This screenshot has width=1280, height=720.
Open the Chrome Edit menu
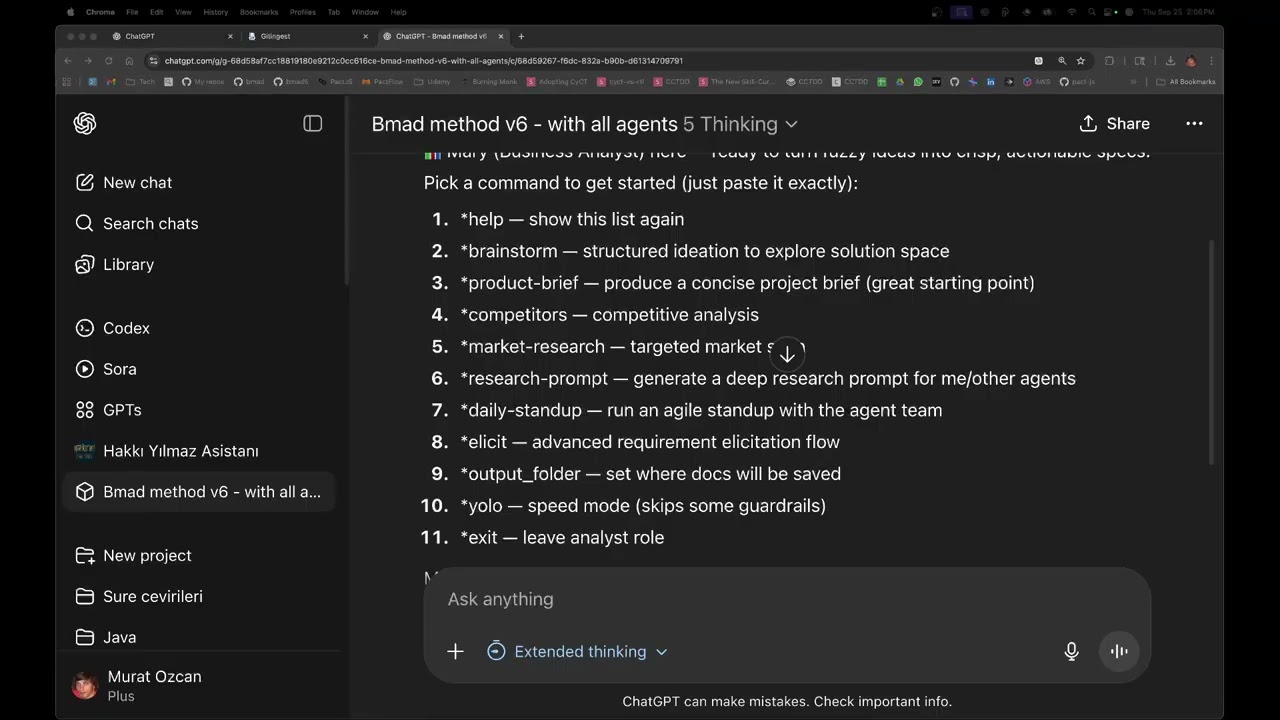(x=157, y=12)
